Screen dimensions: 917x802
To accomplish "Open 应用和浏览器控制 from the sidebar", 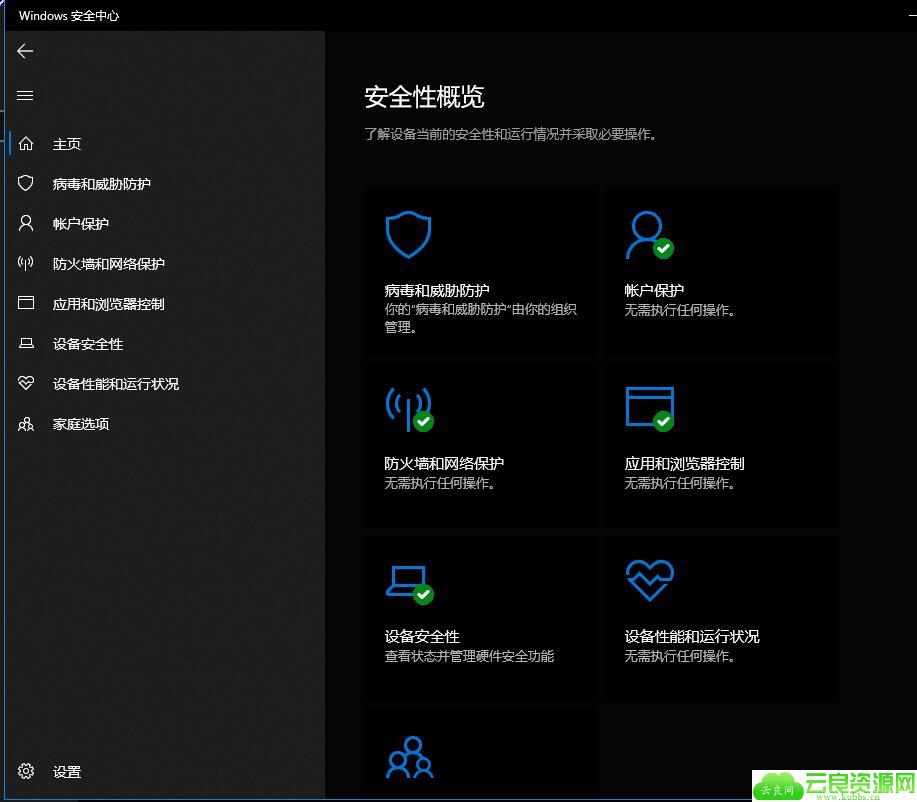I will click(109, 304).
